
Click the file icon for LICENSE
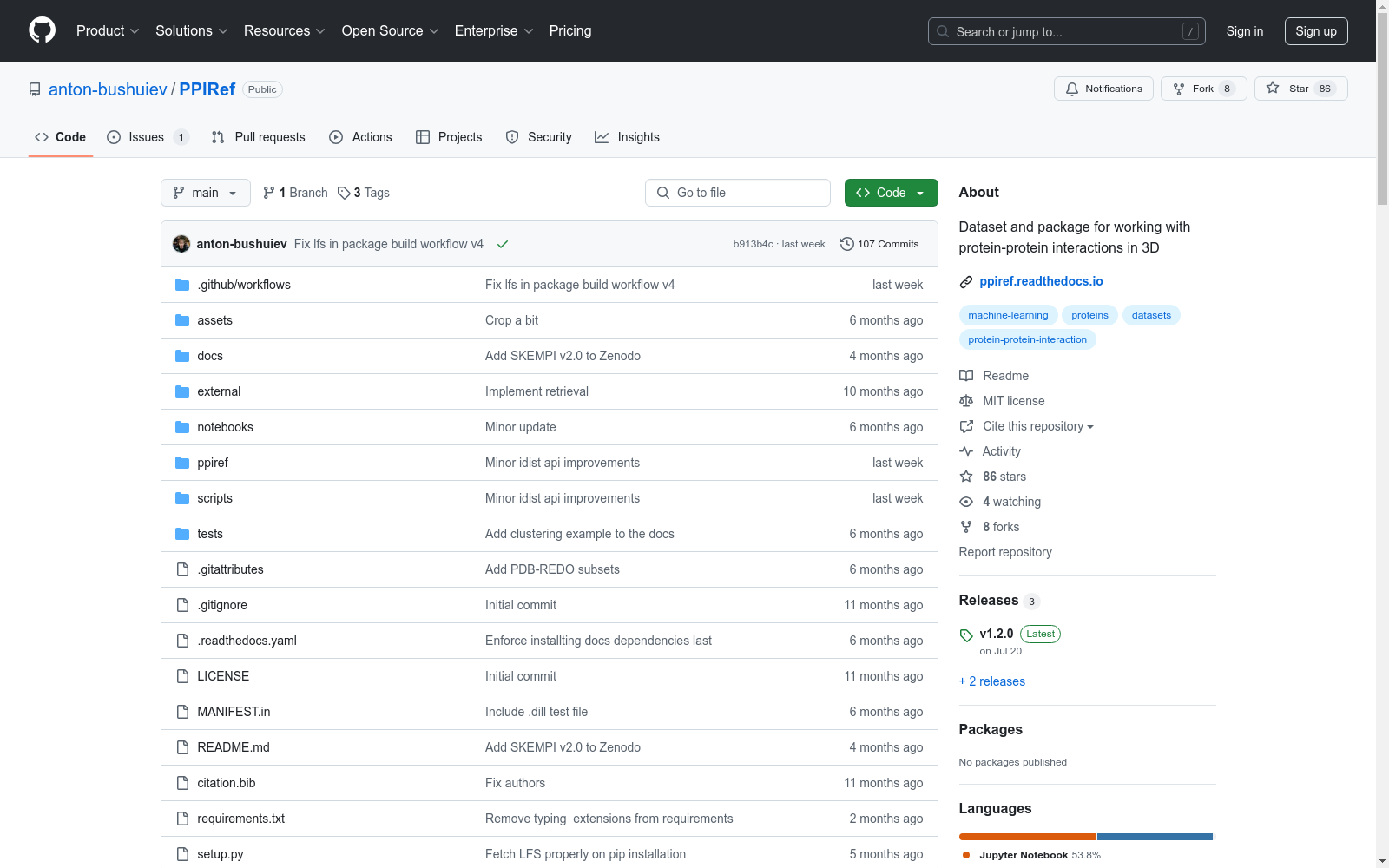(182, 676)
